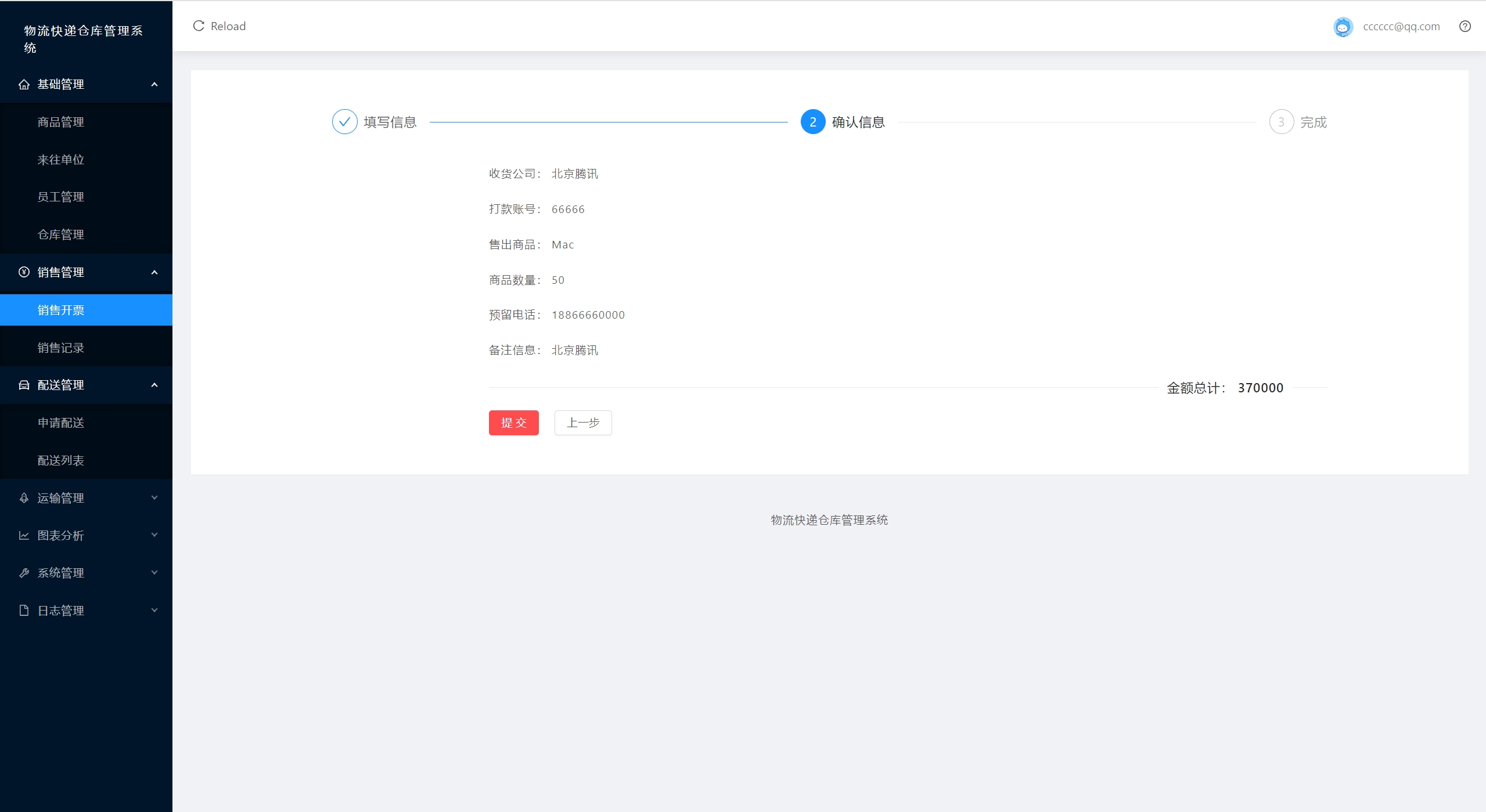Open the 销售记录 menu item
The width and height of the screenshot is (1486, 812).
tap(61, 348)
